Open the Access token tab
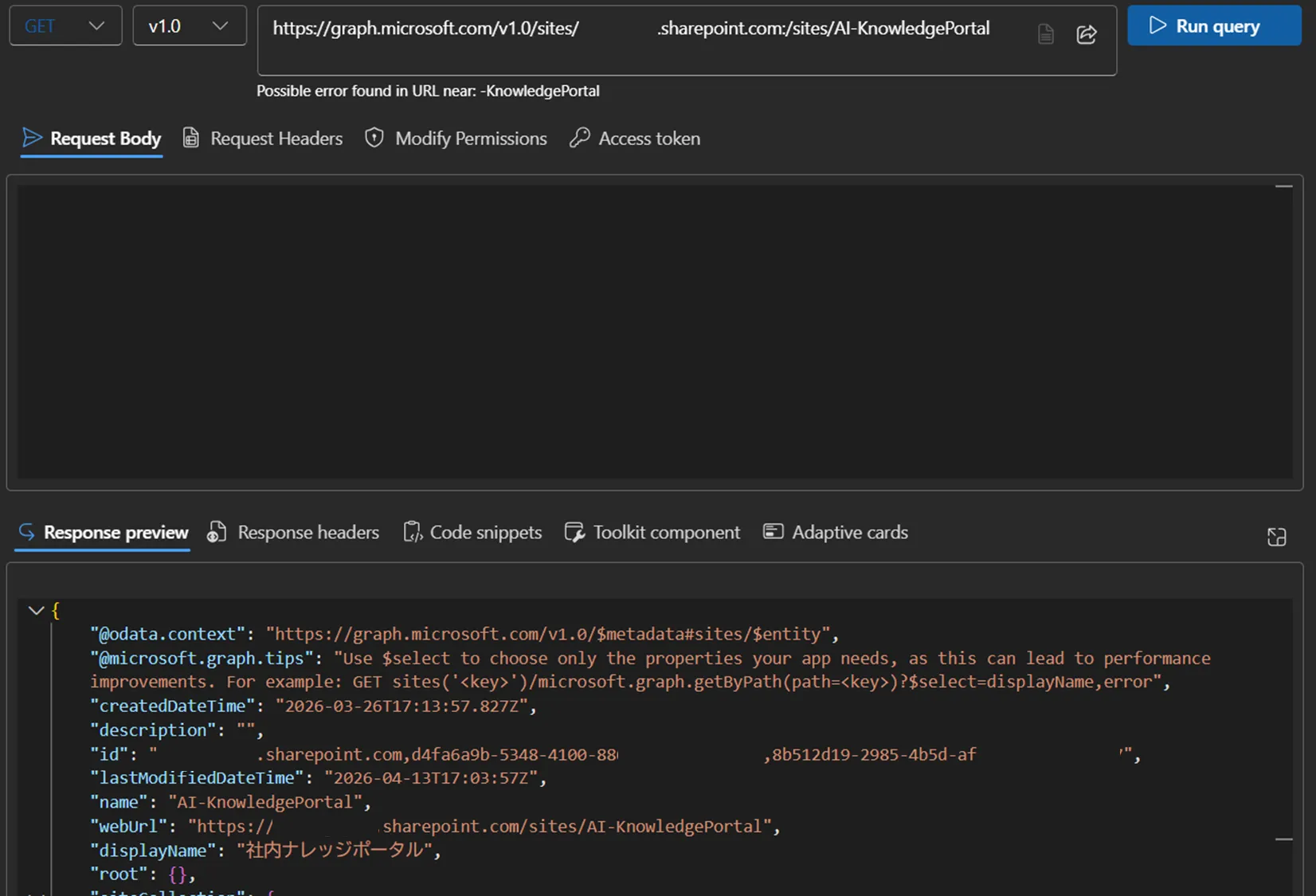This screenshot has height=896, width=1316. click(635, 139)
